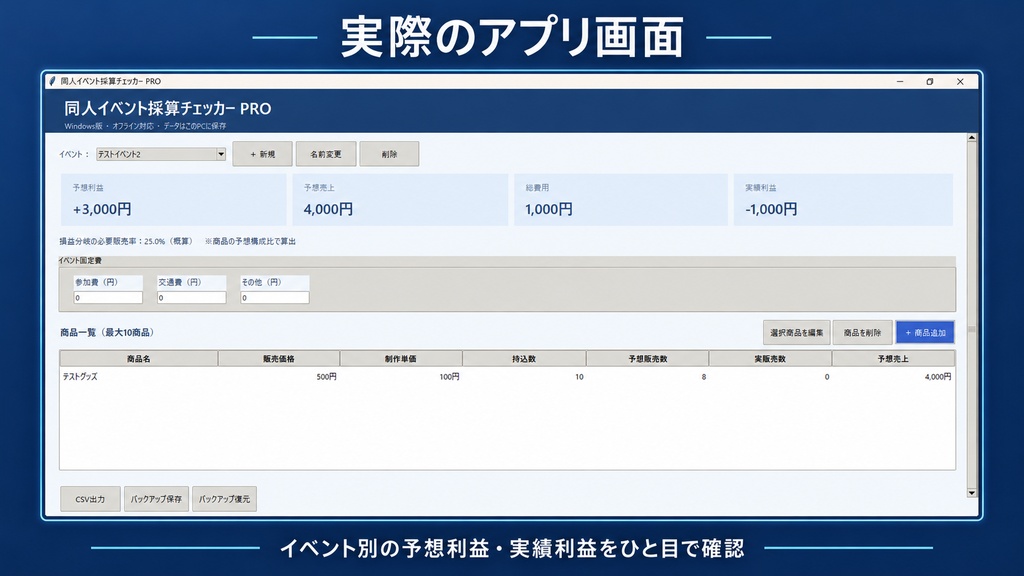Screen dimensions: 1024x576
Task: Click 選択商品を編集 button
Action: 797,332
